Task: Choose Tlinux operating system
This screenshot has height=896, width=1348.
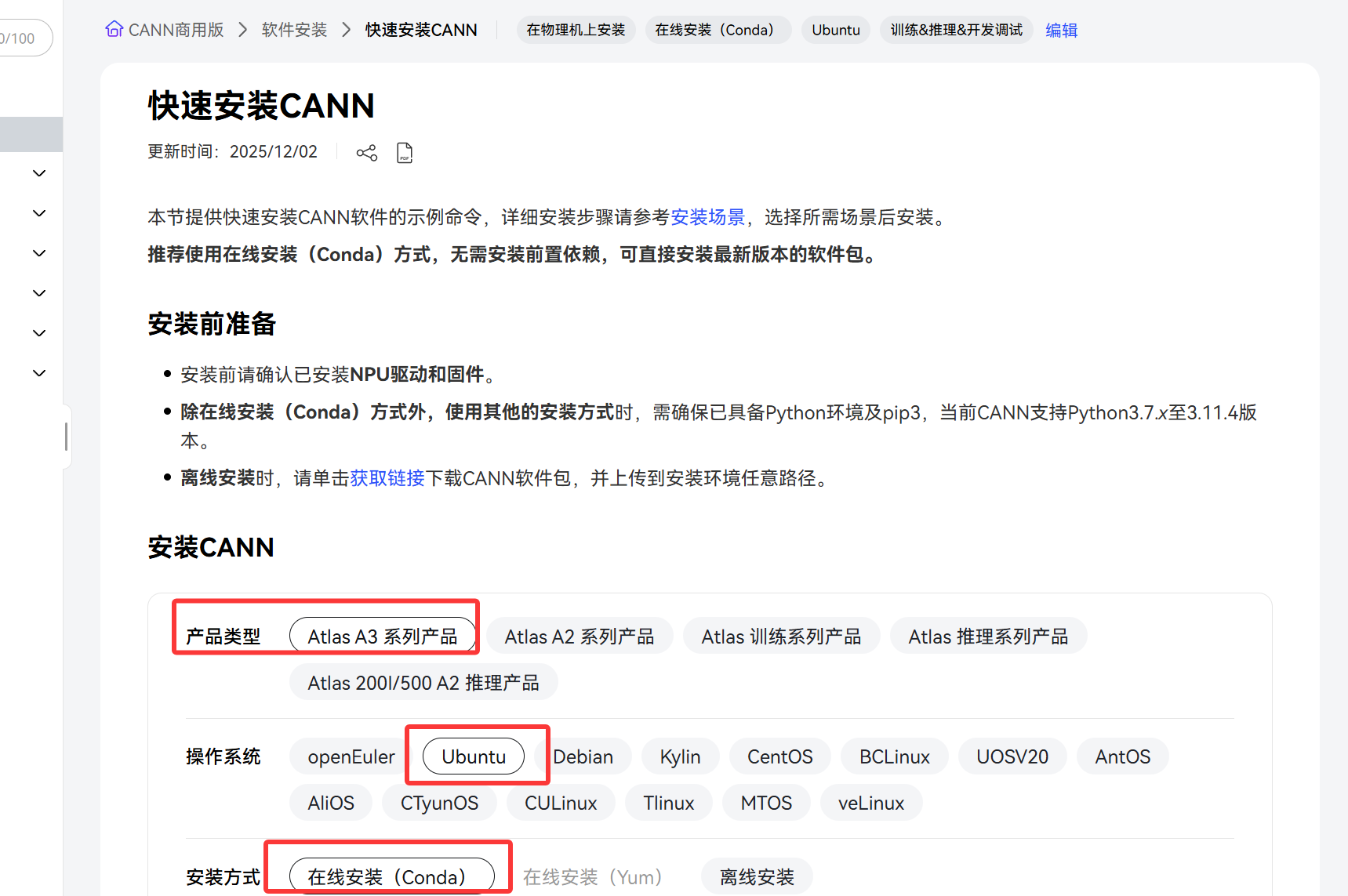Action: [x=669, y=803]
